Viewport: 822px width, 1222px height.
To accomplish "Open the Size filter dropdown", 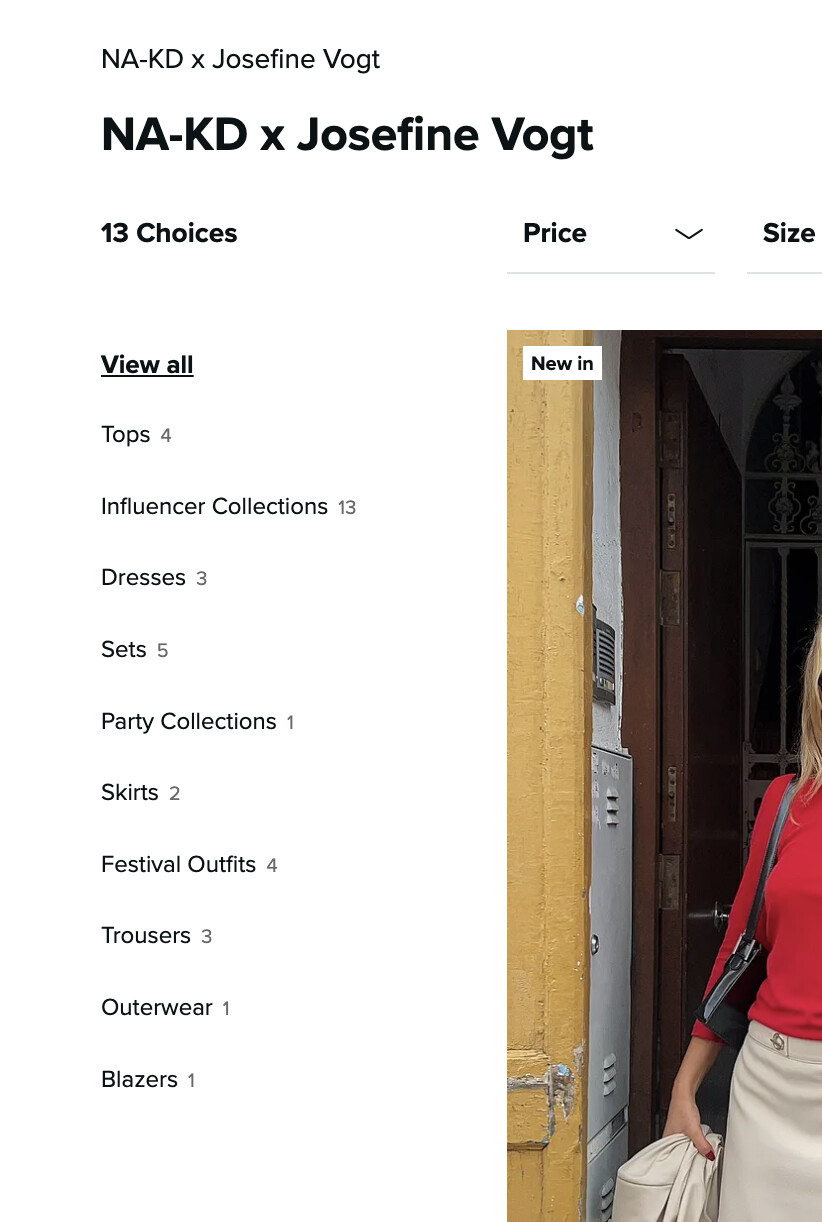I will pyautogui.click(x=788, y=234).
